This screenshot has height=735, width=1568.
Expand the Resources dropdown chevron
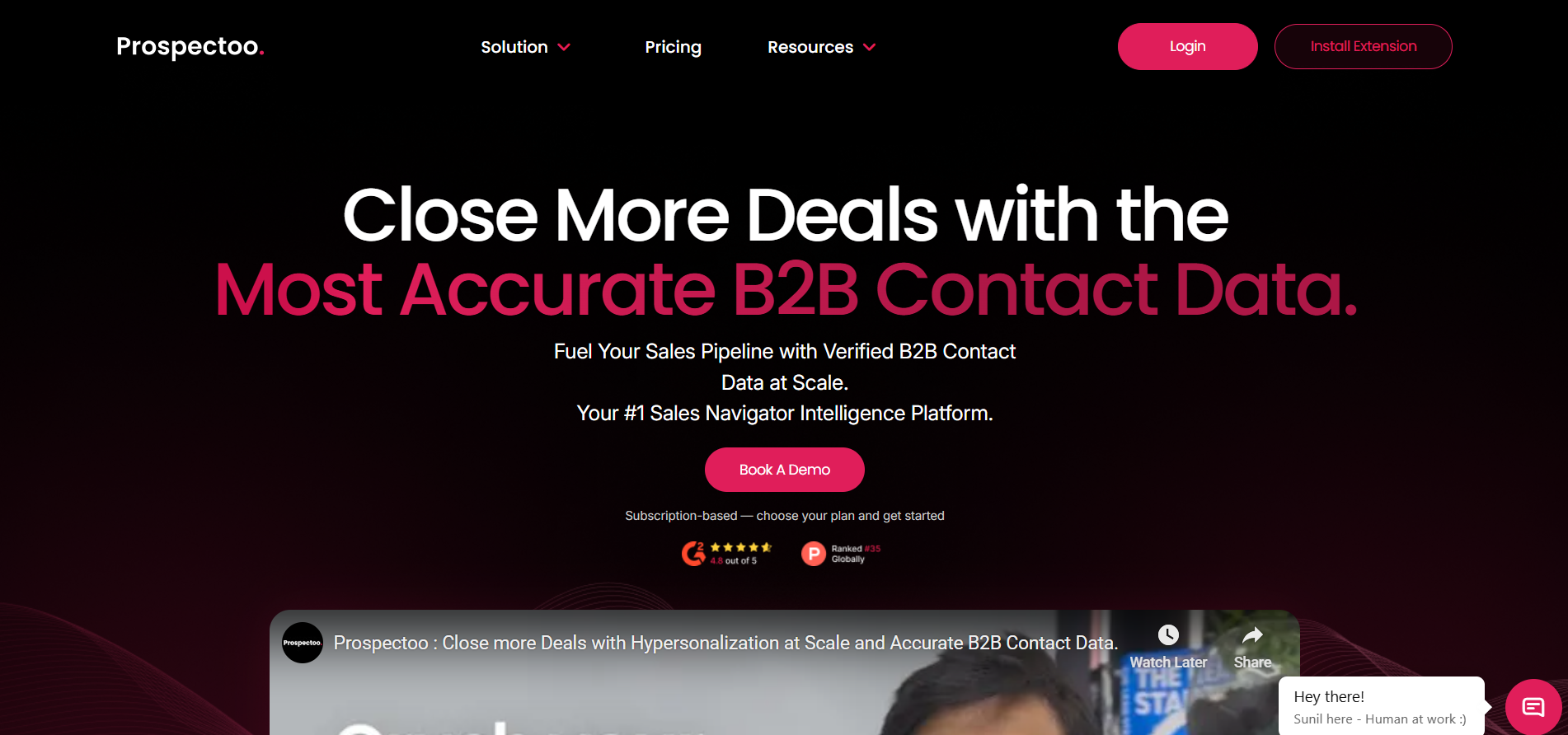[x=869, y=48]
